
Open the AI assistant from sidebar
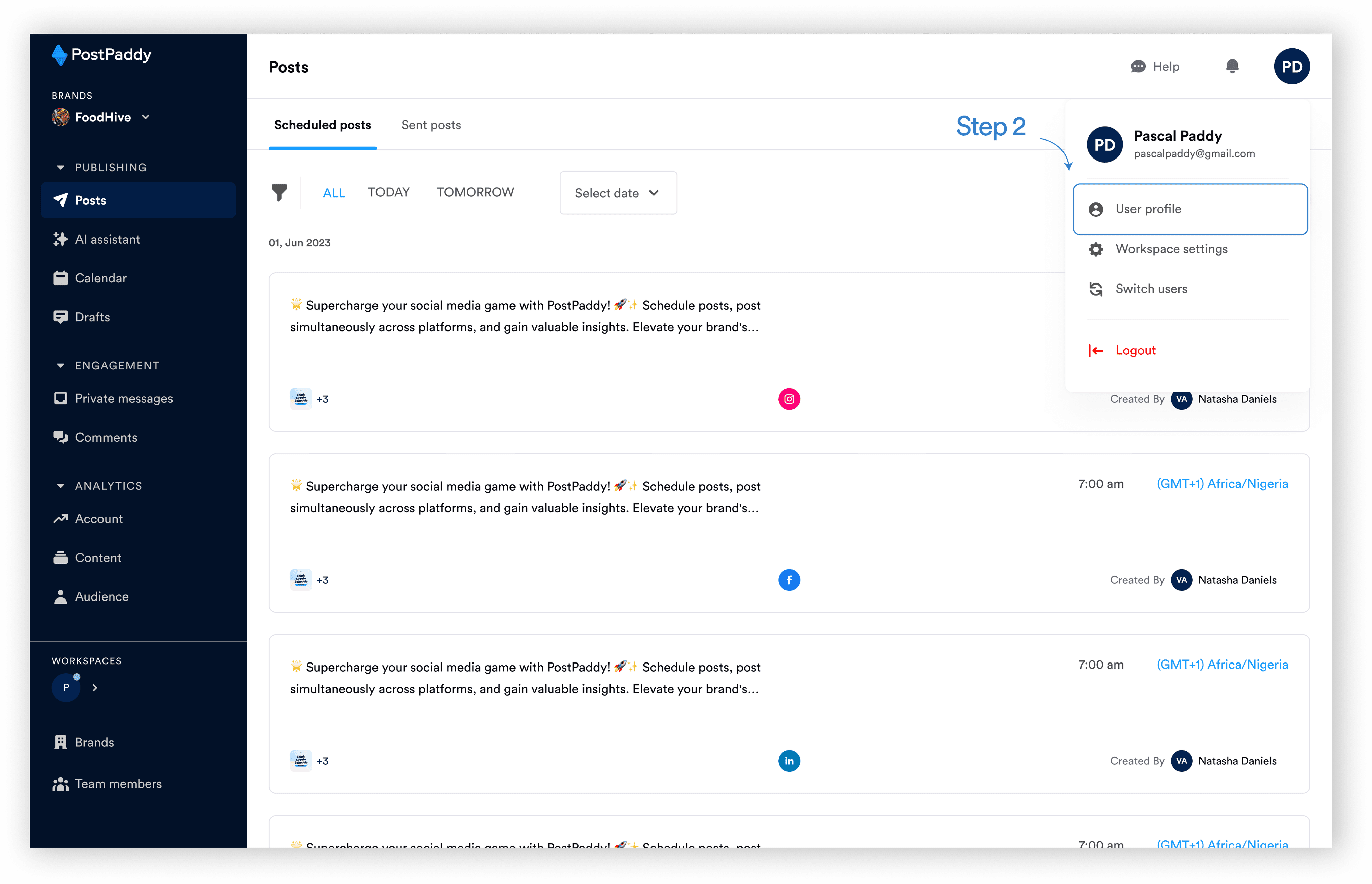107,239
